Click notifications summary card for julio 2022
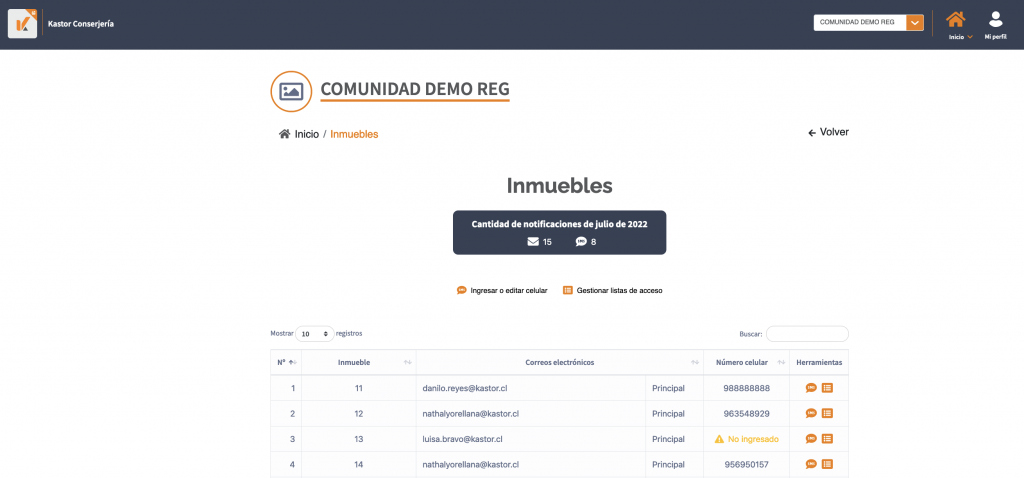Viewport: 1024px width, 478px height. (560, 232)
